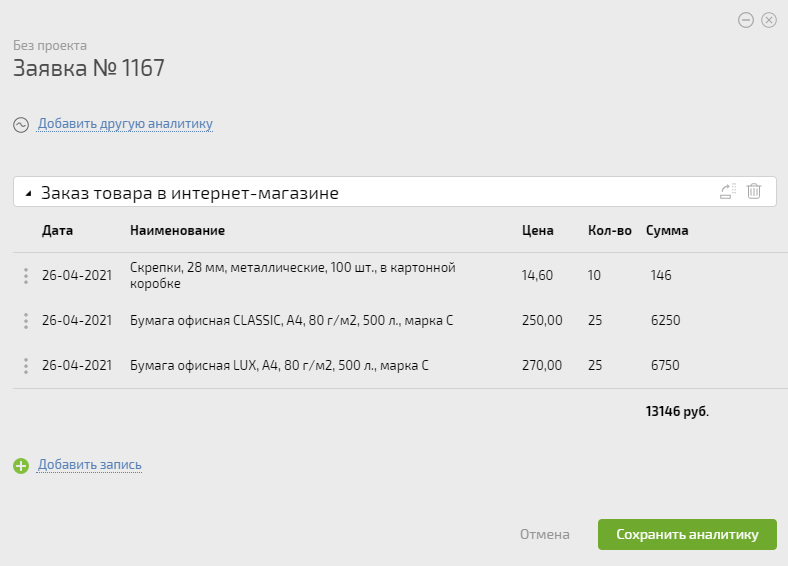Select the Заказ товара в интернет-магазине title
Image resolution: width=788 pixels, height=566 pixels.
coord(189,193)
